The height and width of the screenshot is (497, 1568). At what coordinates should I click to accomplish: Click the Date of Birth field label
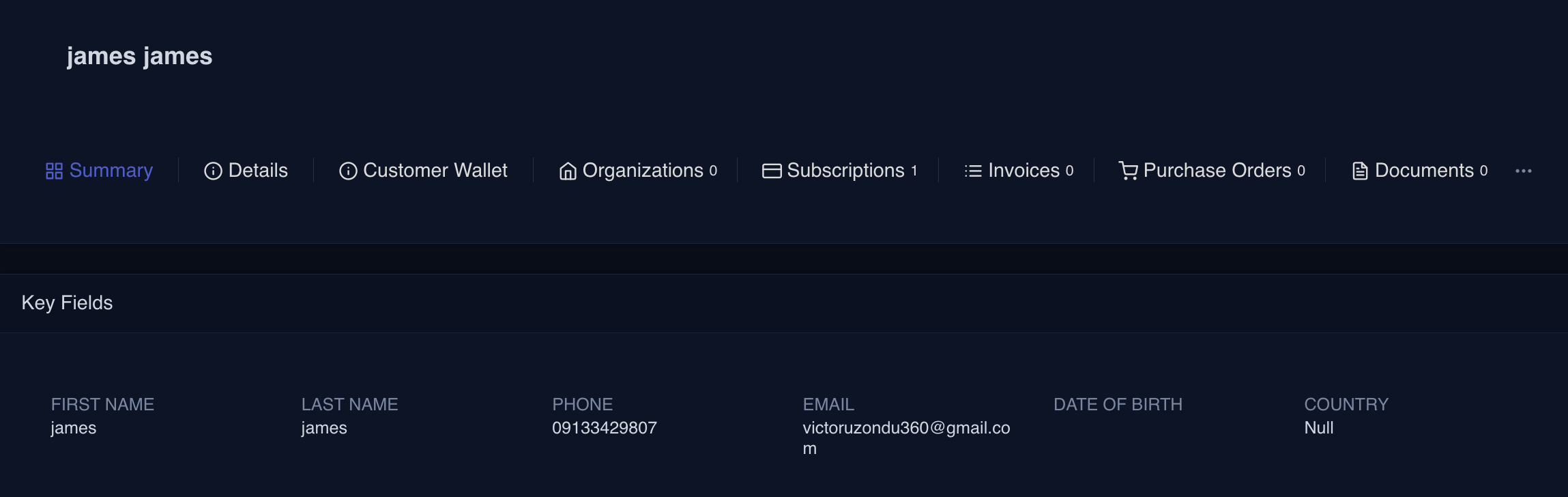coord(1118,404)
